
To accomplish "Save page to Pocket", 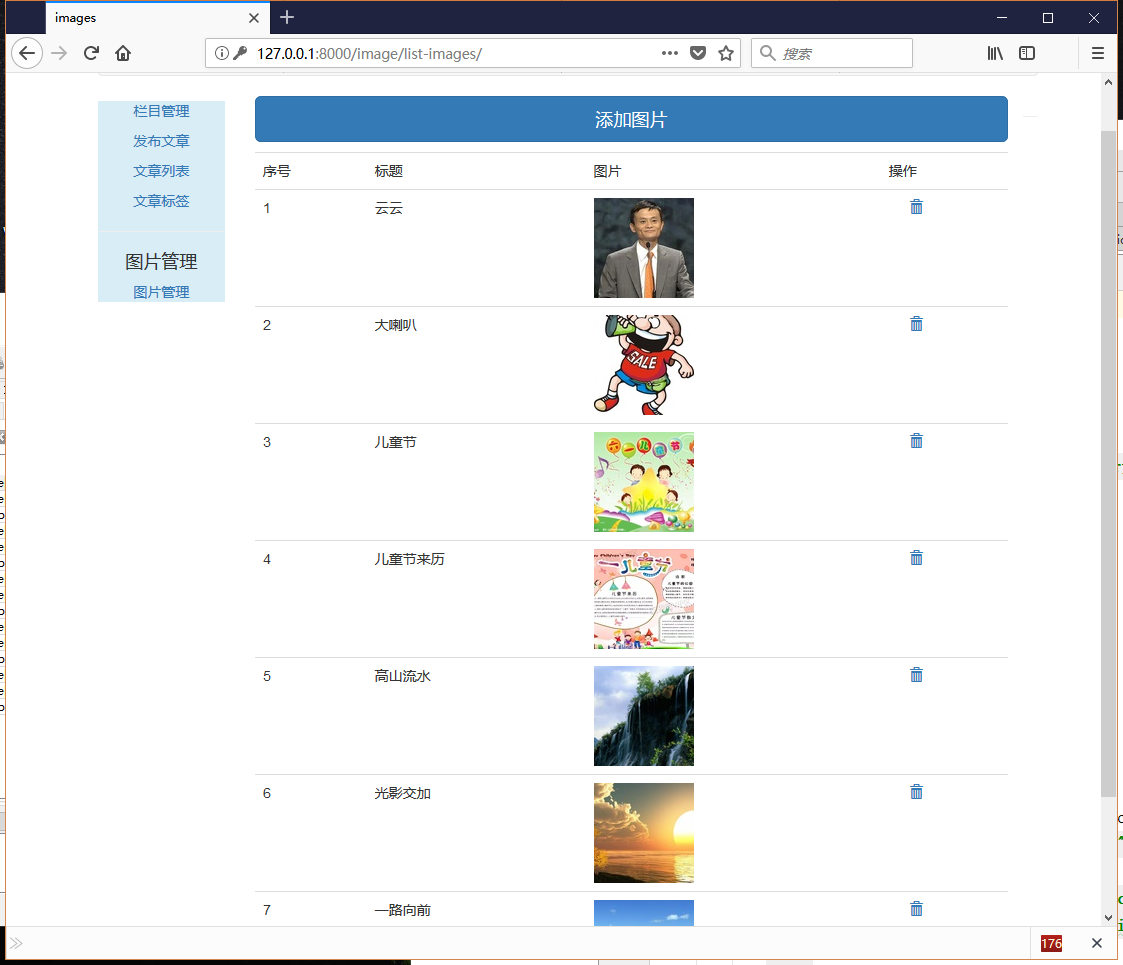I will pyautogui.click(x=698, y=53).
